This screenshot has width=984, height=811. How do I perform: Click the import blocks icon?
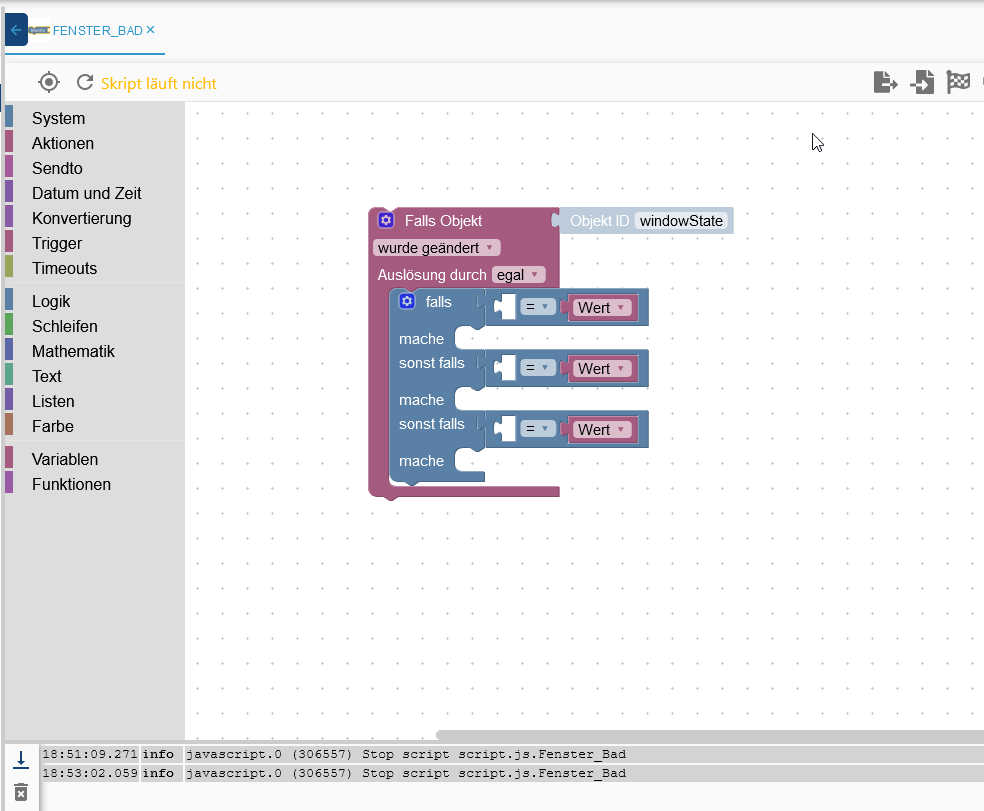922,83
